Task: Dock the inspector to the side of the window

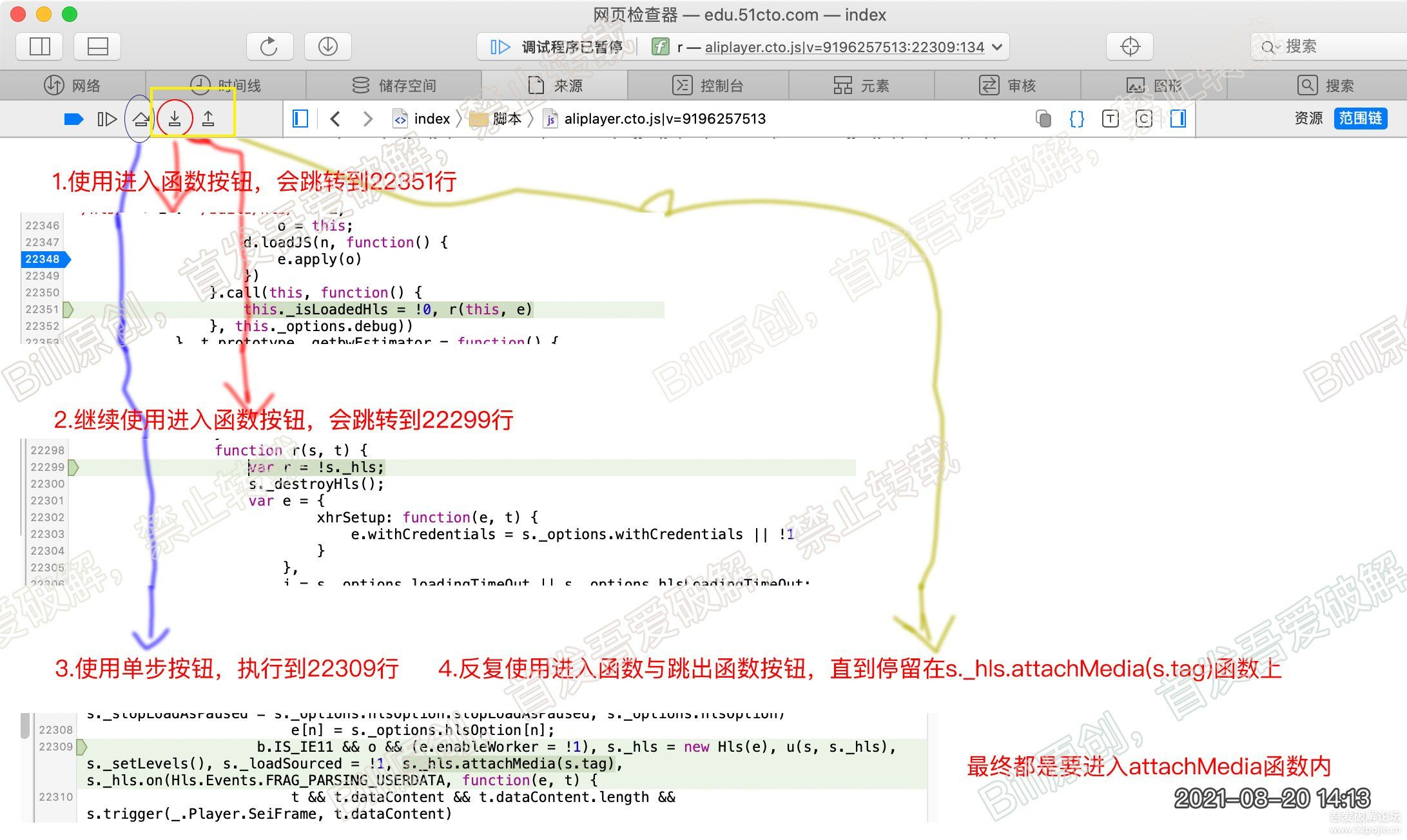Action: 39,46
